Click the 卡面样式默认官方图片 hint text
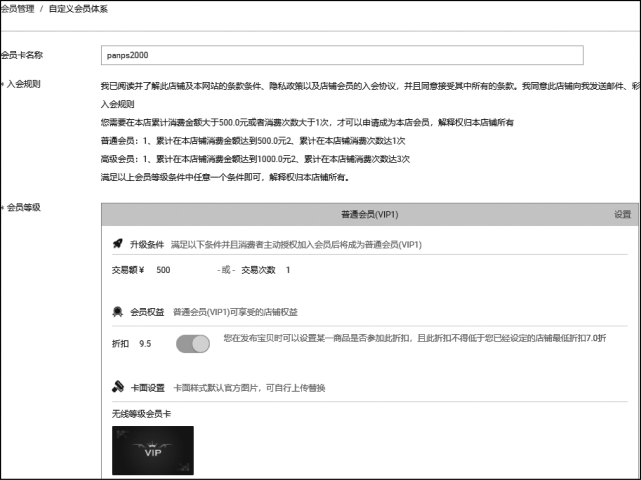This screenshot has height=480, width=641. 249,388
